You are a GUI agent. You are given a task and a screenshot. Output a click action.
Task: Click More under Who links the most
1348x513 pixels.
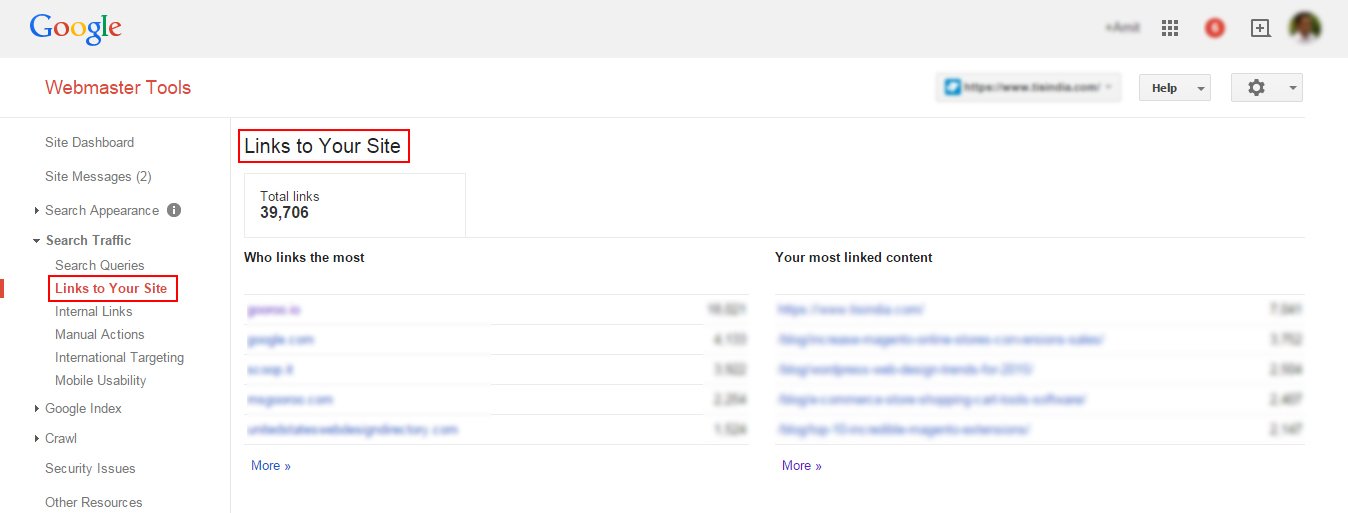pos(270,465)
